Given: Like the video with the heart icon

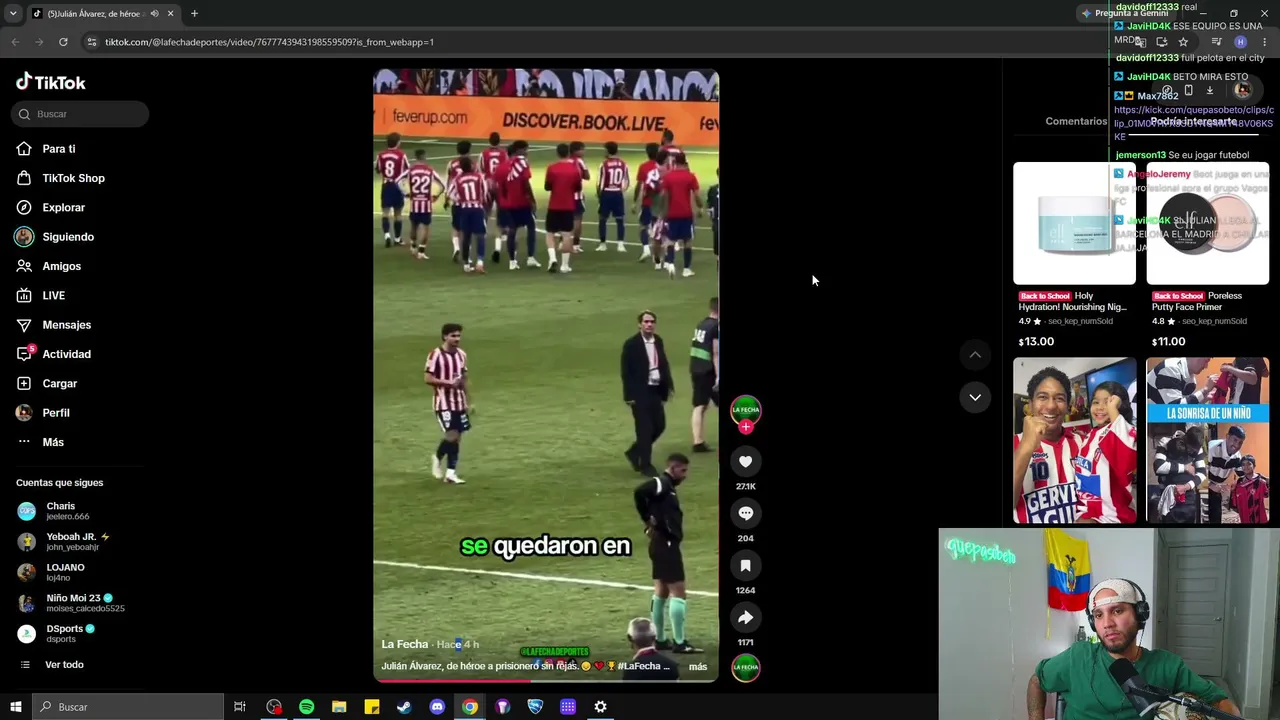Looking at the screenshot, I should 745,461.
